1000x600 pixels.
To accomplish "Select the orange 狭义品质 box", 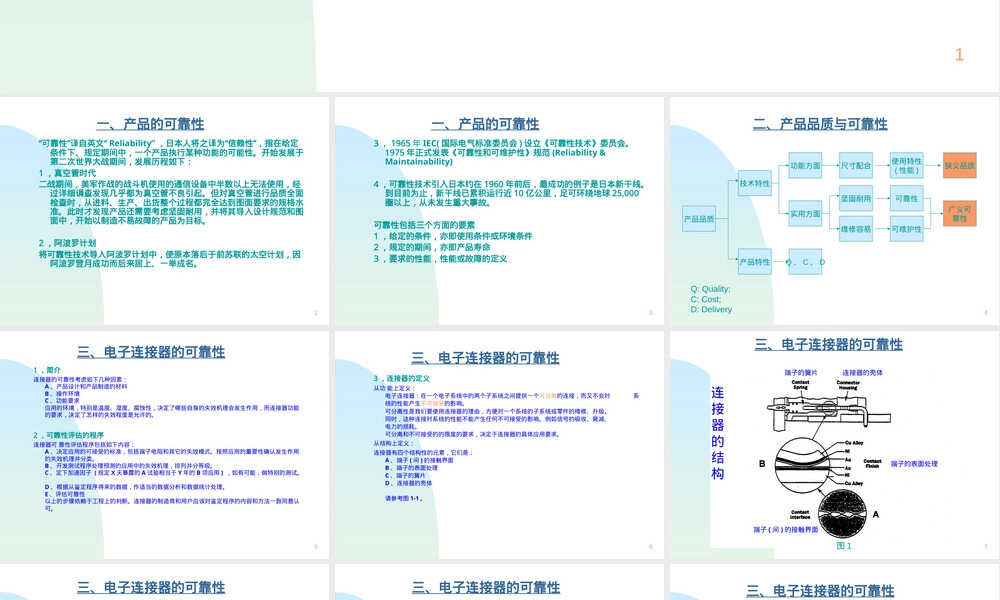I will point(960,165).
